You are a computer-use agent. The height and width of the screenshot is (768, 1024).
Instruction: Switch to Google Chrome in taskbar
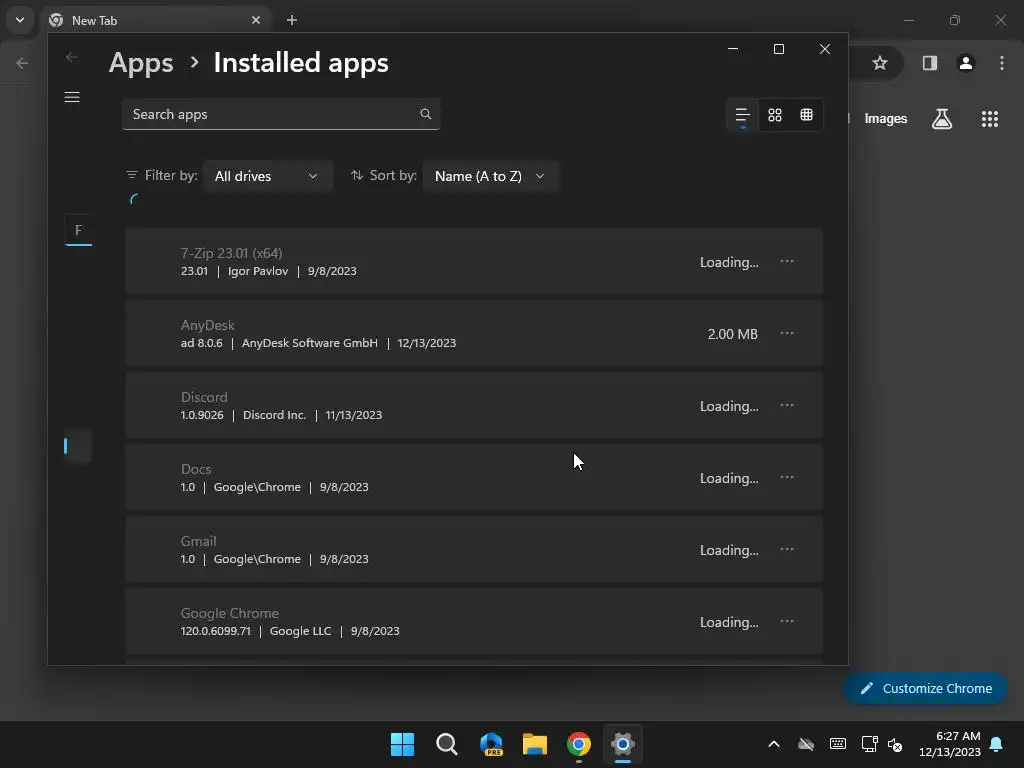tap(579, 744)
